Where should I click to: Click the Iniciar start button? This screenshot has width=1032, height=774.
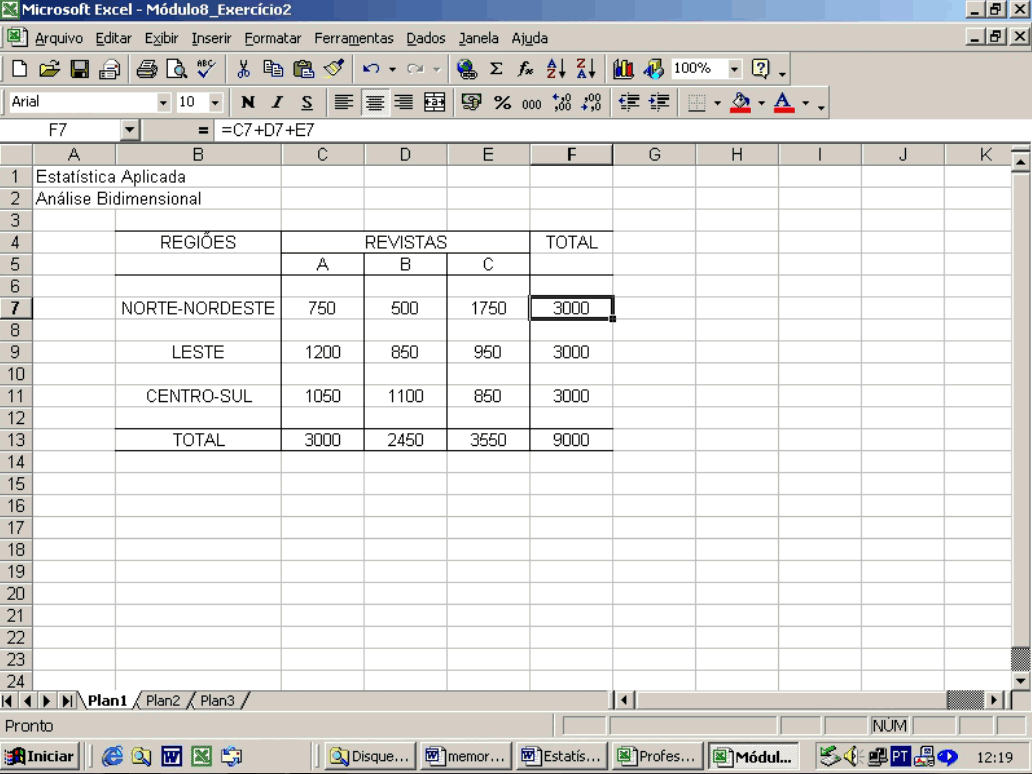pos(41,756)
